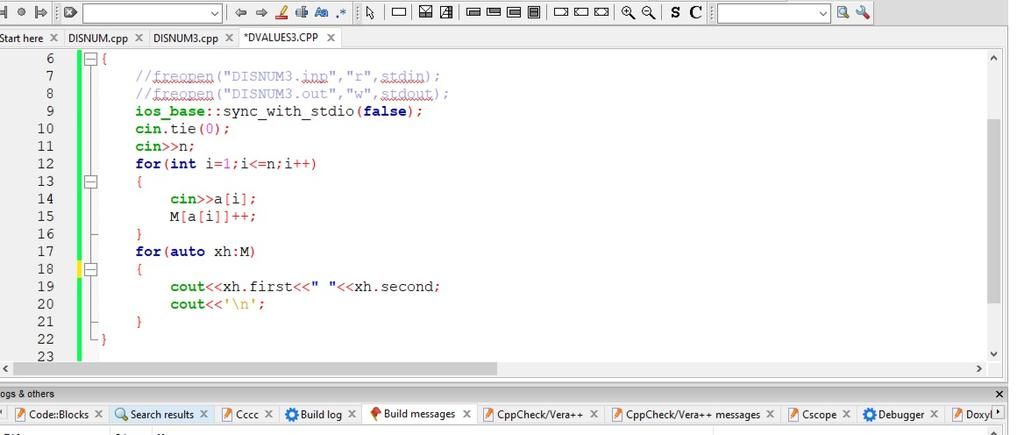Click the box with crossed top icon

(426, 12)
